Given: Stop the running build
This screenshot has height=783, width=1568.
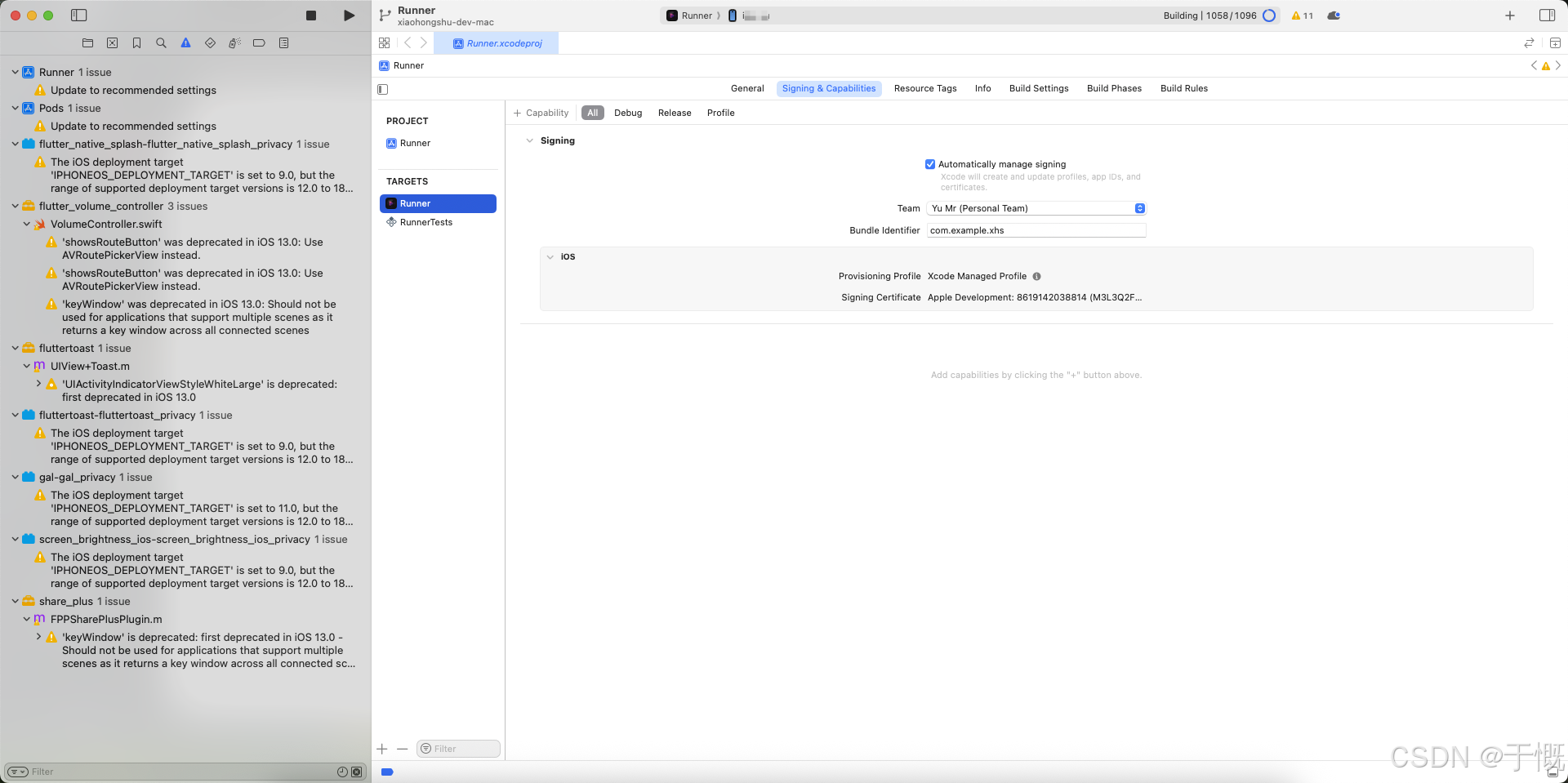Looking at the screenshot, I should (311, 16).
